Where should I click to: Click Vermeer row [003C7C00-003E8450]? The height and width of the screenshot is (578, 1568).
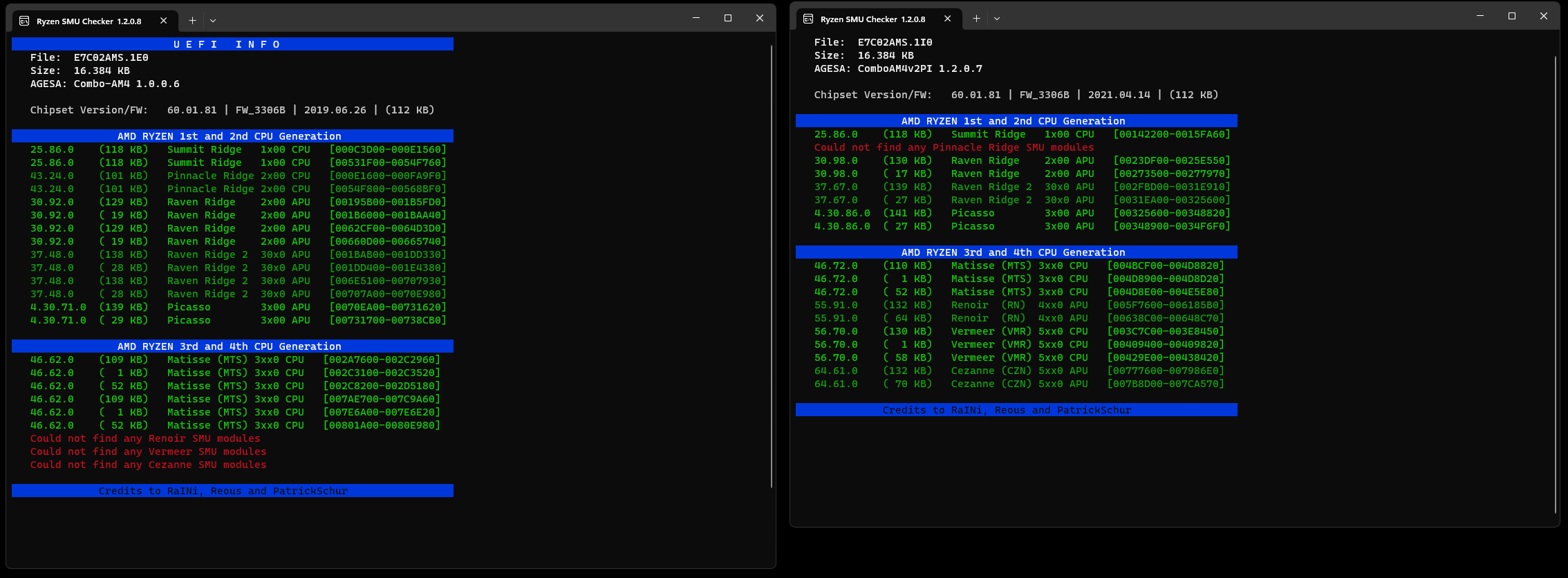1019,331
